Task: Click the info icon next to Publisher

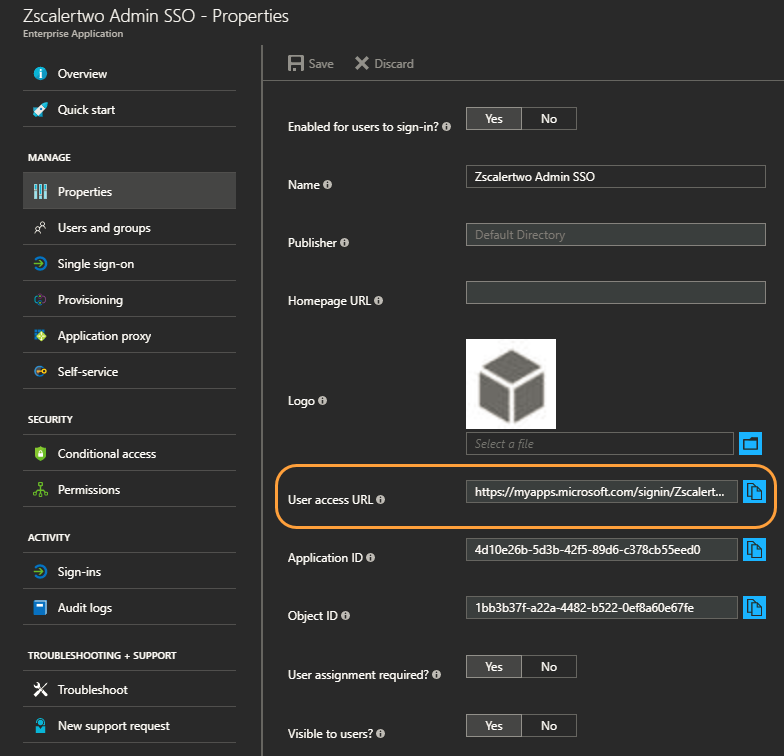Action: pyautogui.click(x=345, y=242)
